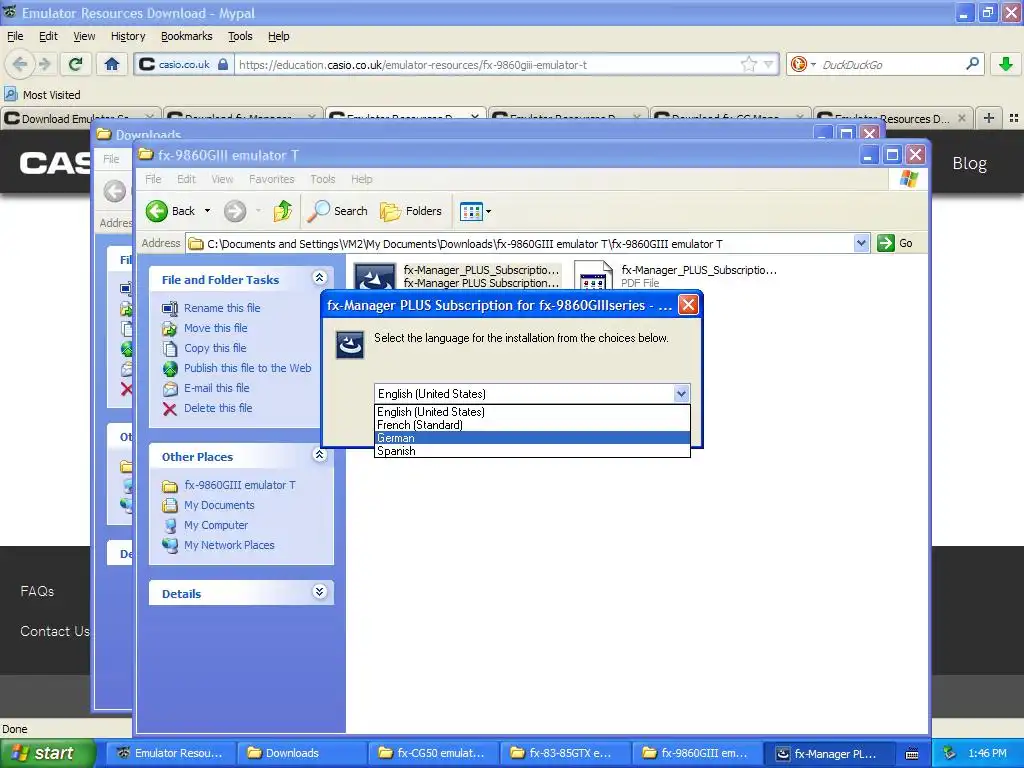The image size is (1024, 768).
Task: Expand the Explorer address bar dropdown
Action: point(861,243)
